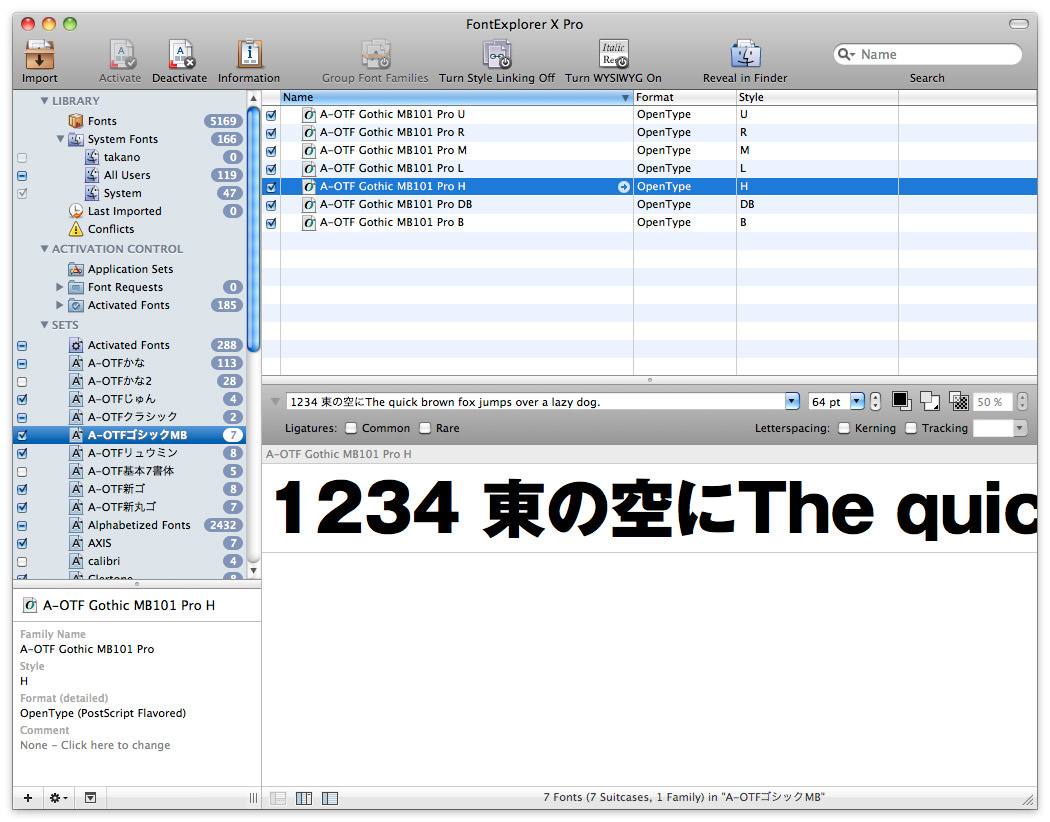This screenshot has height=822, width=1050.
Task: Collapse the LIBRARY section
Action: point(44,100)
